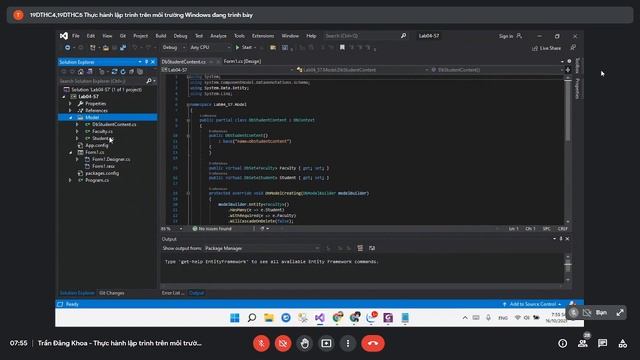640x360 pixels.
Task: Open the Tools menu
Action: (x=239, y=36)
